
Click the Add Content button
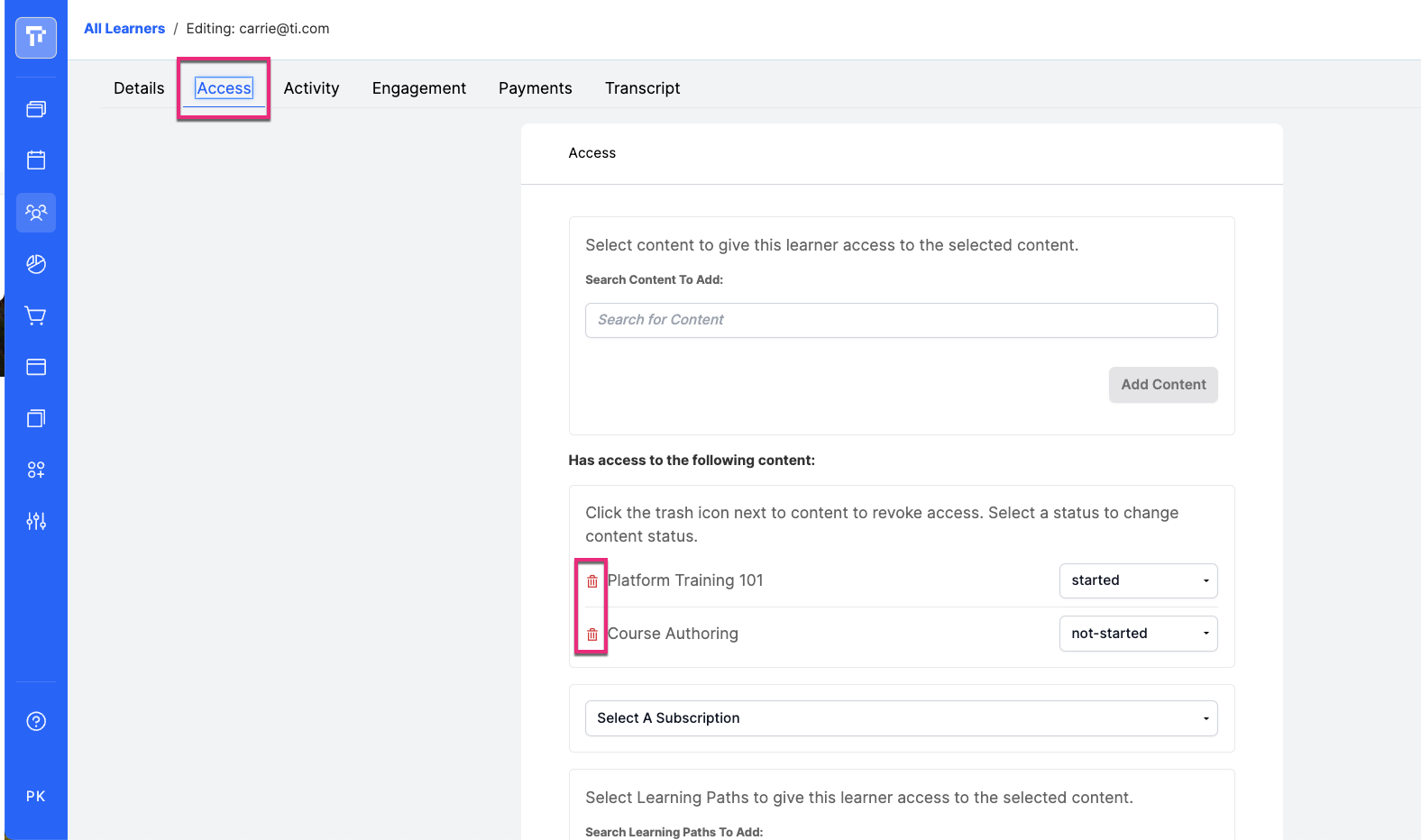pyautogui.click(x=1163, y=385)
